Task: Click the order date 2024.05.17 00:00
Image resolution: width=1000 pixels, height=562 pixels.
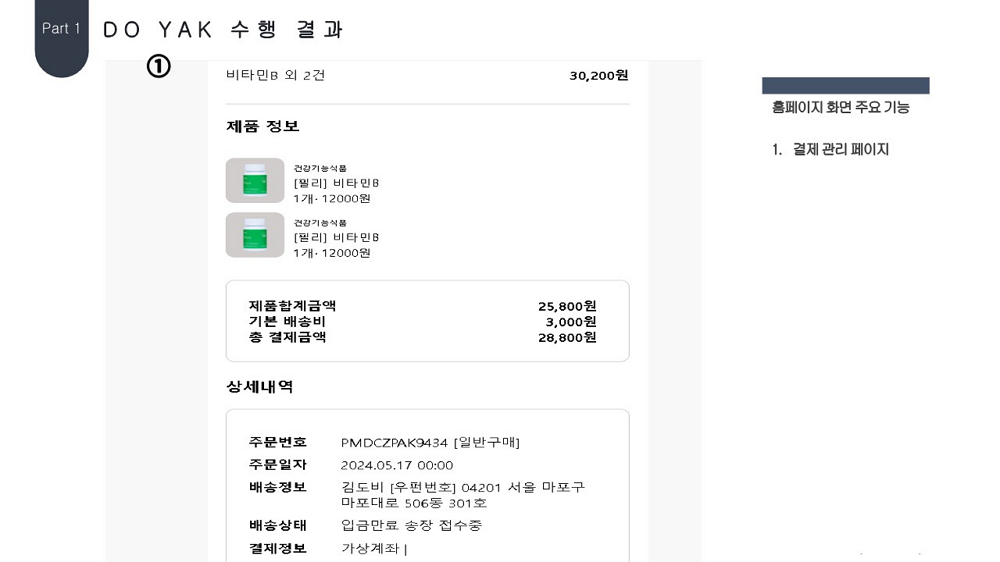Action: tap(397, 465)
